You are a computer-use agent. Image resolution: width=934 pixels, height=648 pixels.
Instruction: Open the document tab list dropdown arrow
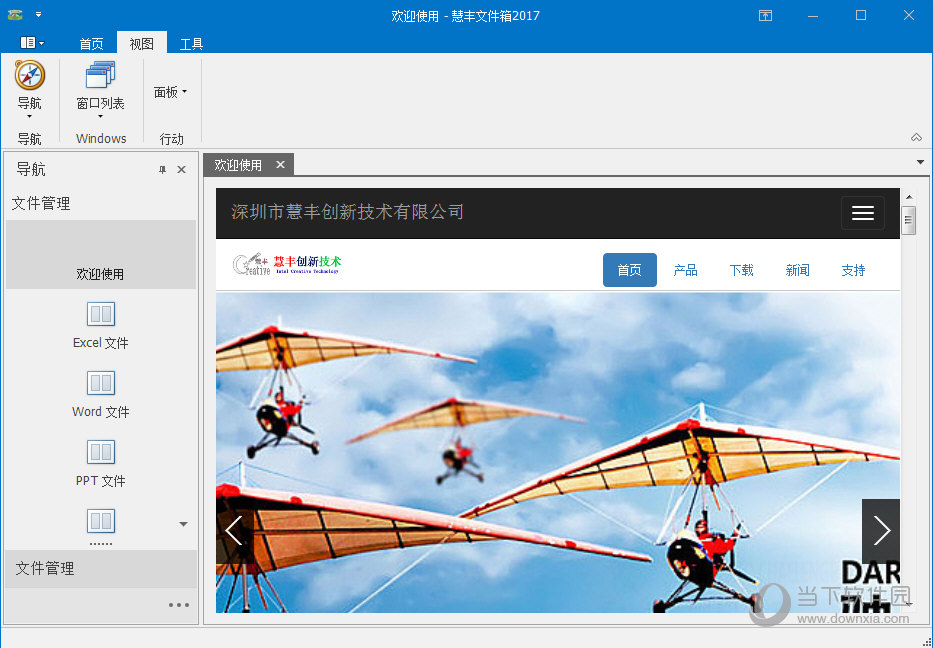coord(920,162)
